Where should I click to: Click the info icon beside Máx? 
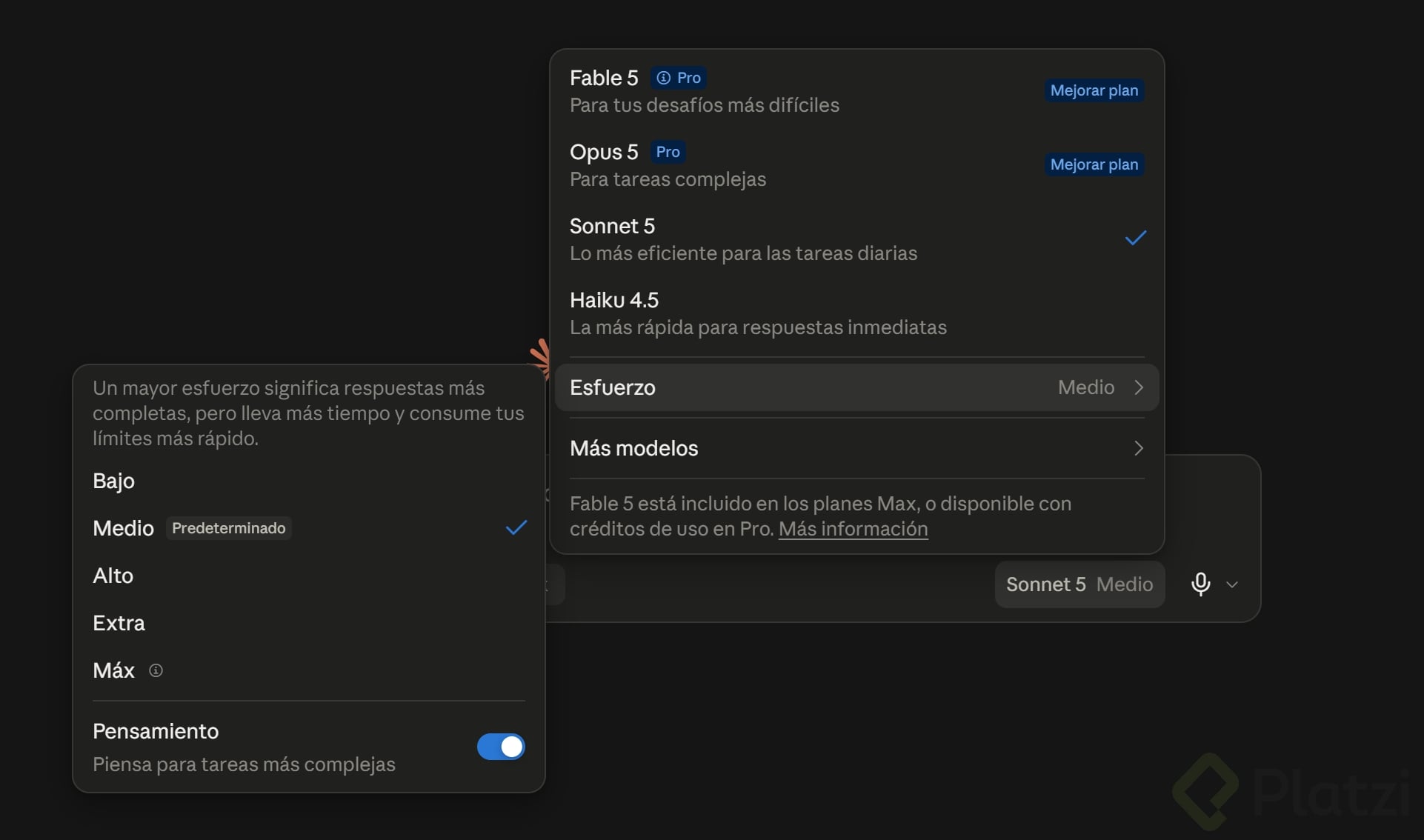pos(156,670)
